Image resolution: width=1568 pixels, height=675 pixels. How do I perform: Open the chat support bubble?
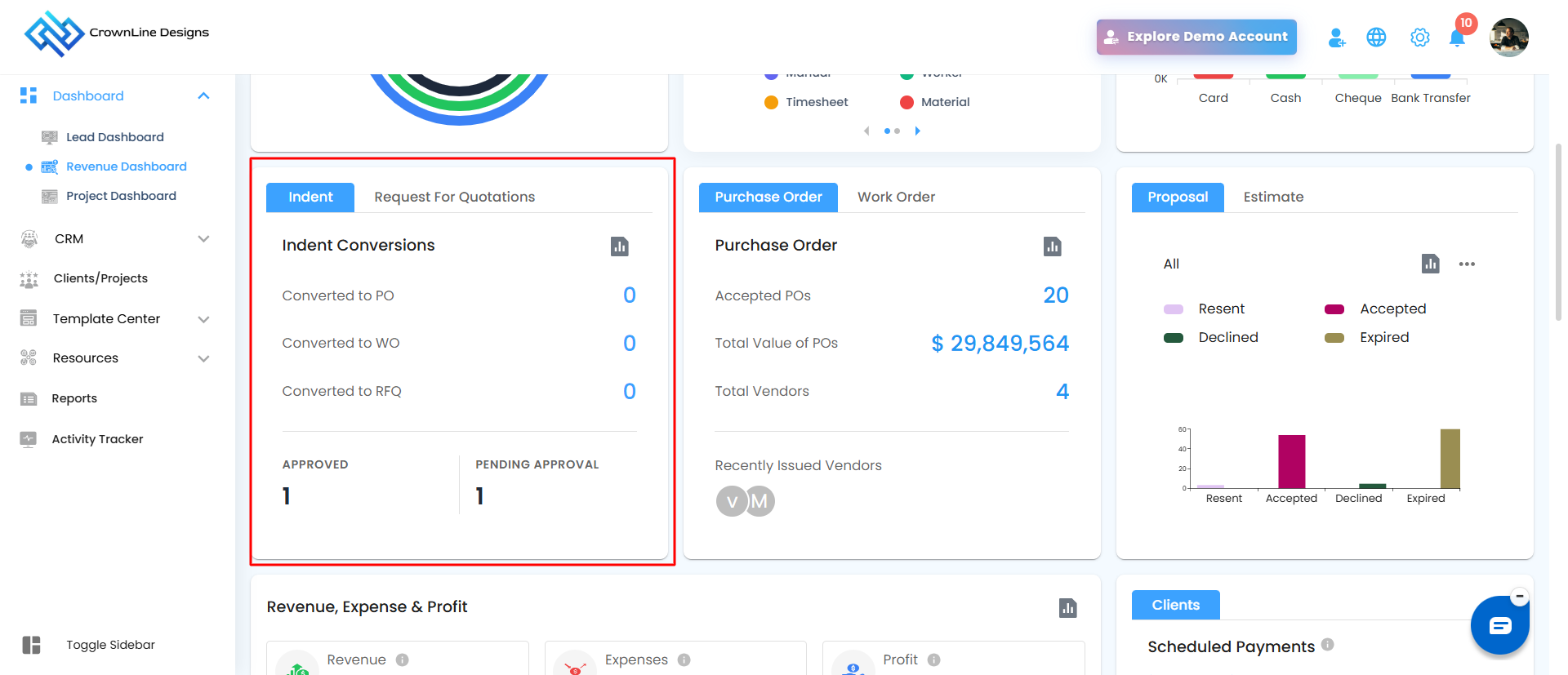(x=1499, y=626)
